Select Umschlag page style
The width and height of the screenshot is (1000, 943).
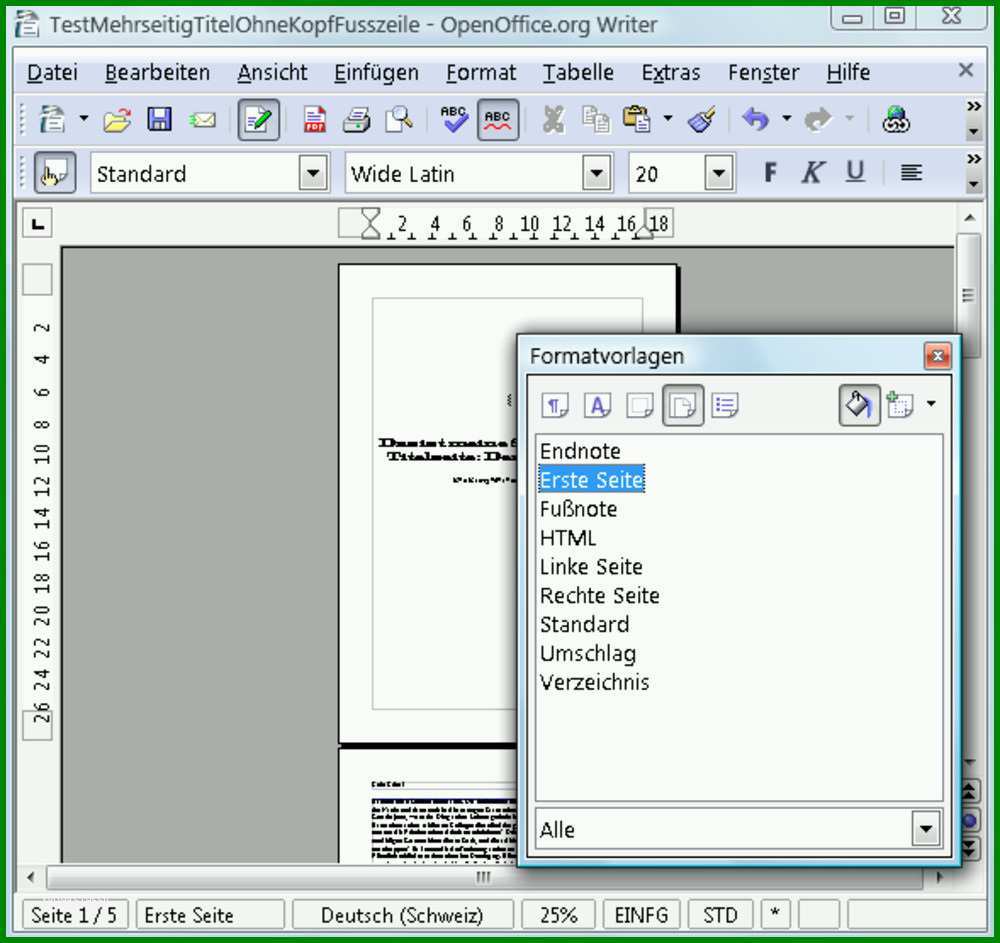pos(588,654)
